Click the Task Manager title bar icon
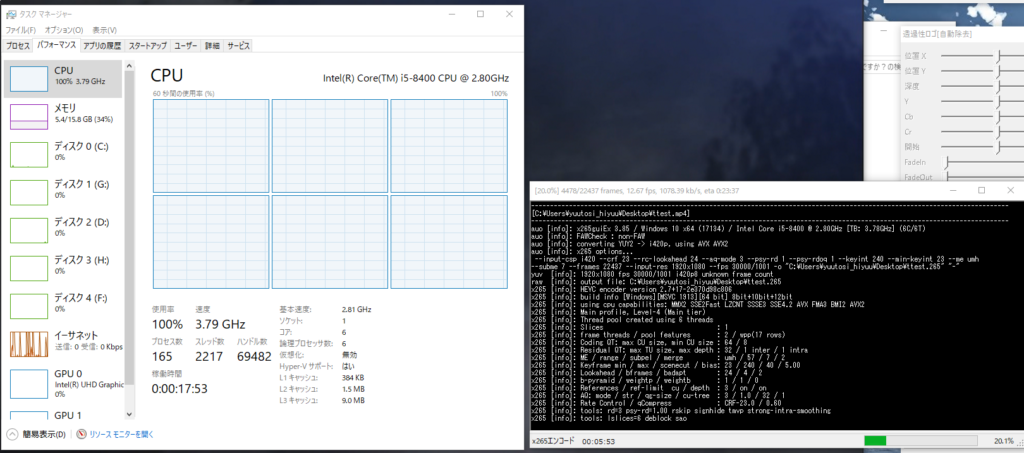The height and width of the screenshot is (453, 1024). point(12,14)
